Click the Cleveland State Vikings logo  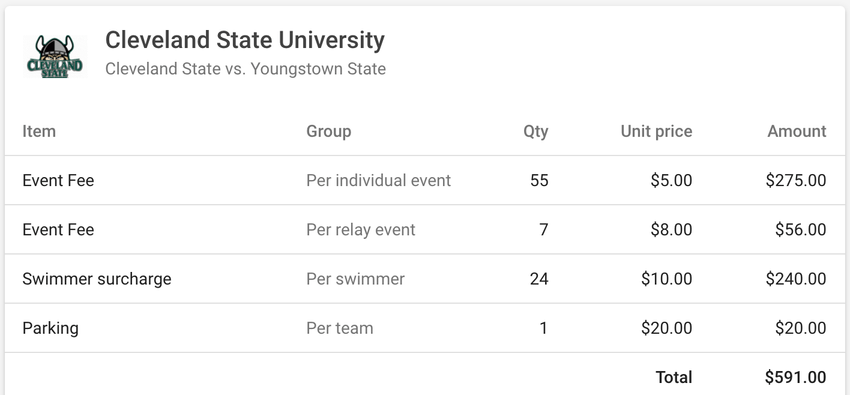[x=55, y=56]
